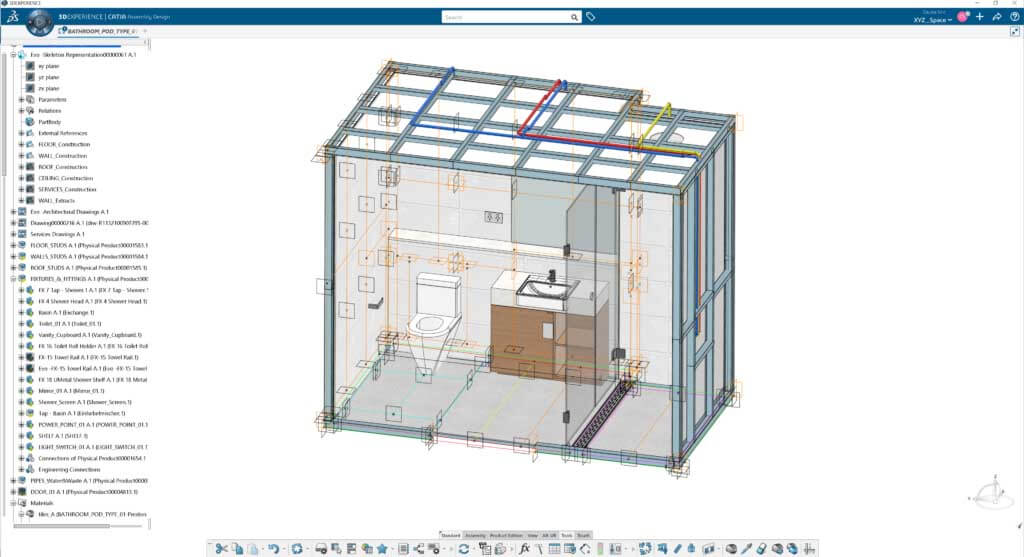Click the Copy icon in bottom toolbar

237,549
